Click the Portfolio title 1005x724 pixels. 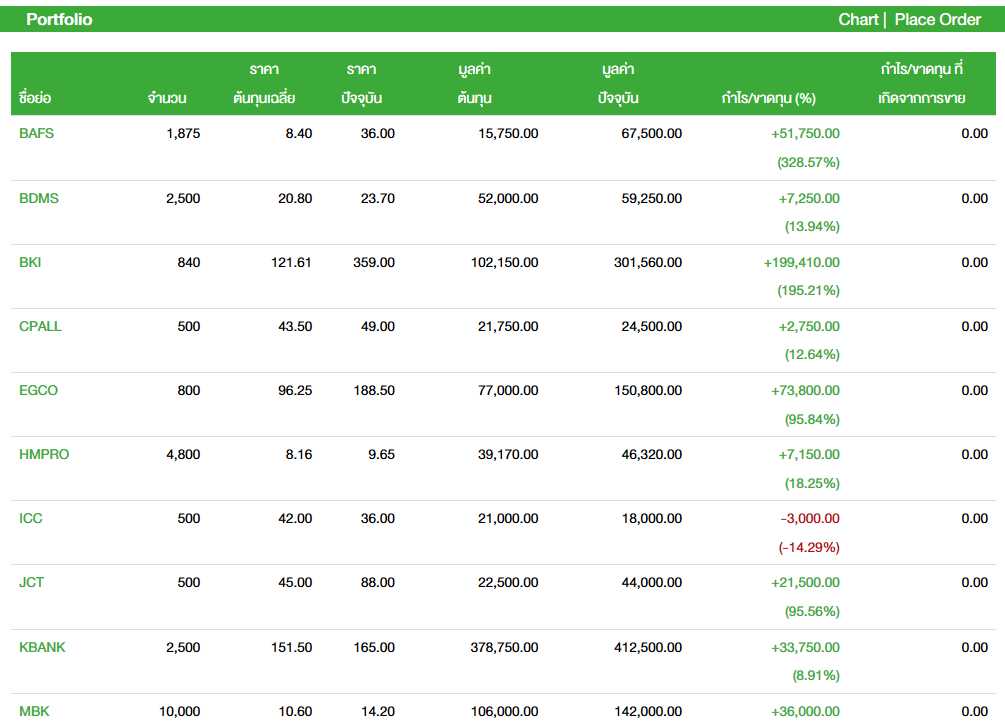tap(59, 19)
